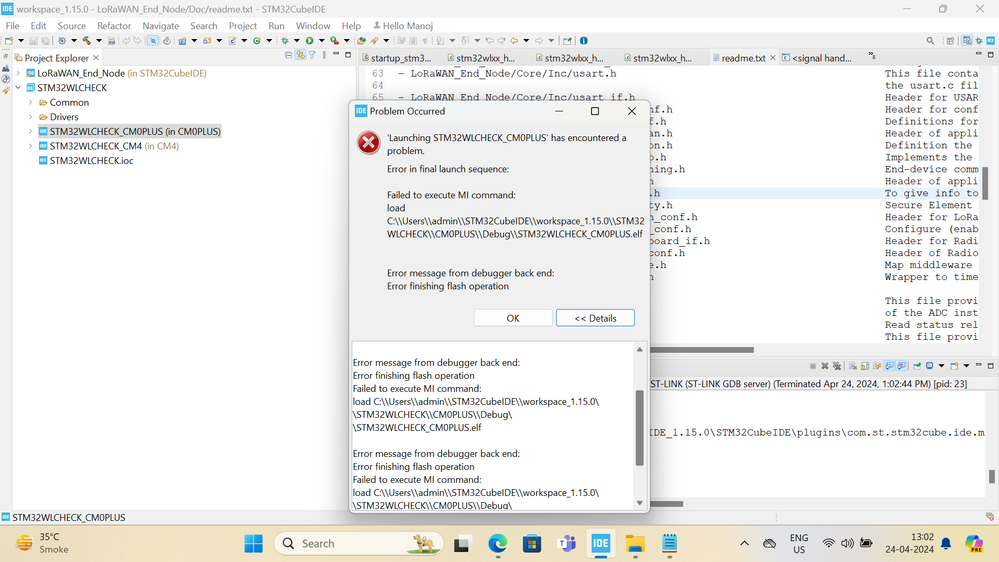Click the red error icon in dialog
Image resolution: width=999 pixels, height=562 pixels.
coord(368,142)
